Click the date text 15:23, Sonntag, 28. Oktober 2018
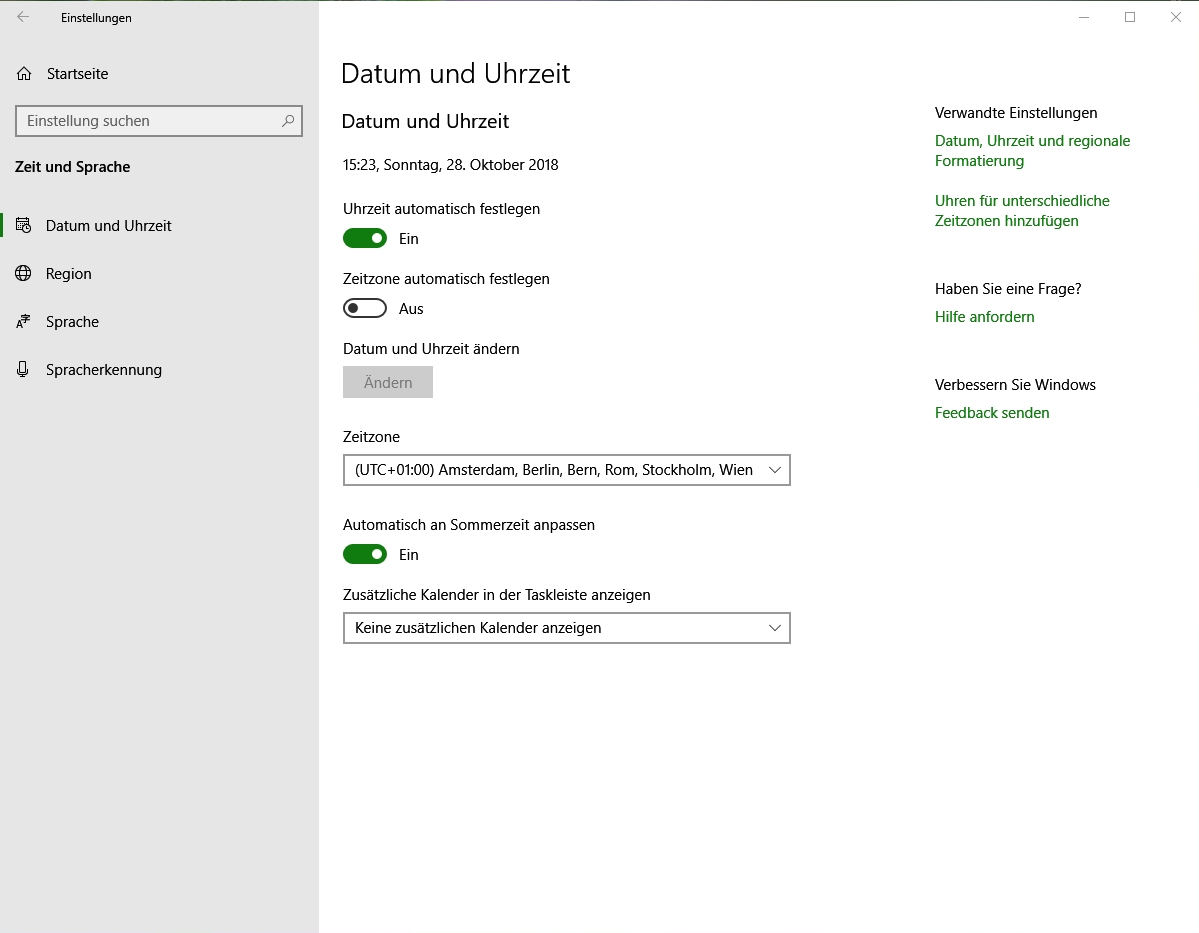The width and height of the screenshot is (1199, 933). [x=450, y=164]
